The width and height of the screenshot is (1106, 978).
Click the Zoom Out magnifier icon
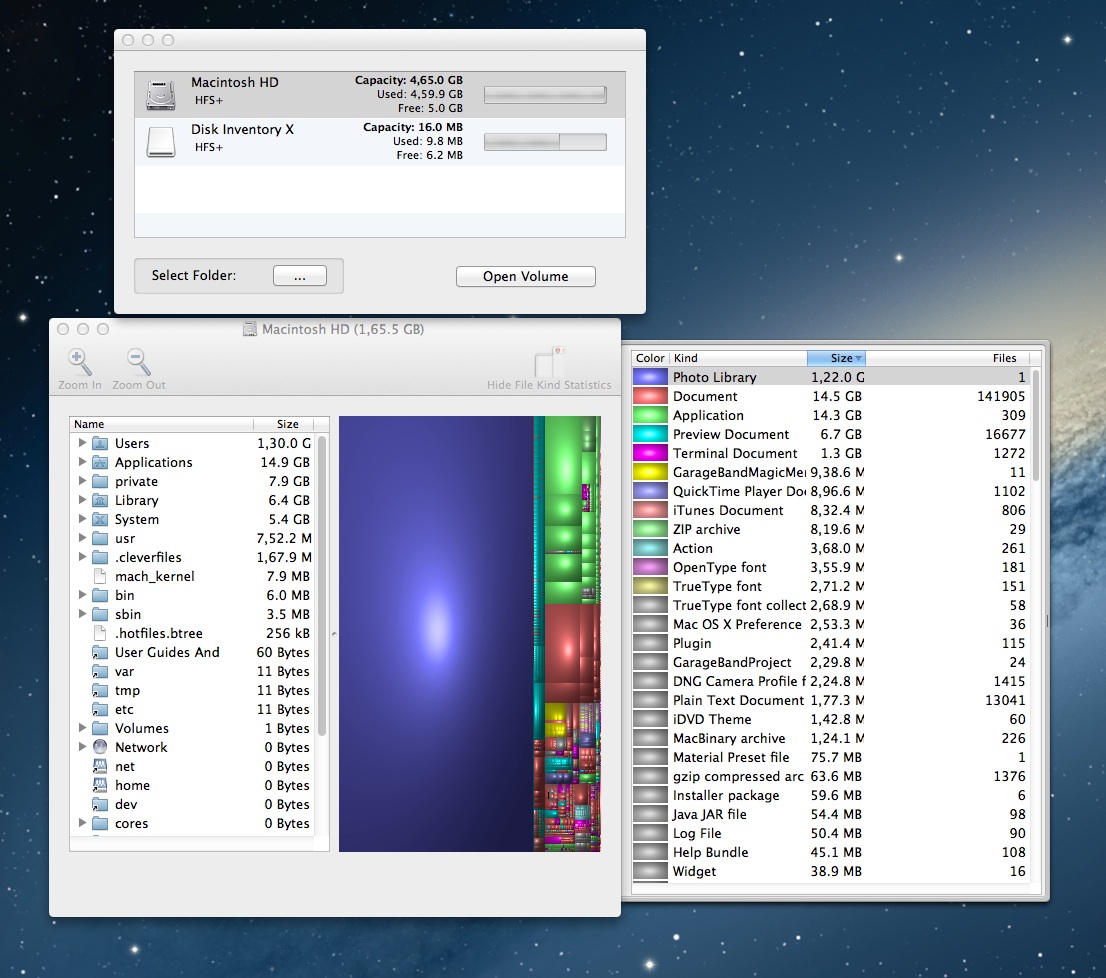tap(138, 362)
